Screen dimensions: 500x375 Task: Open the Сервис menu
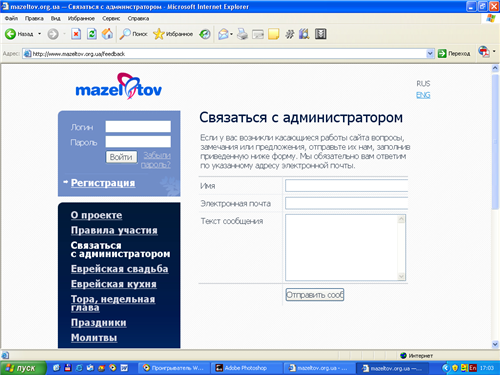111,18
